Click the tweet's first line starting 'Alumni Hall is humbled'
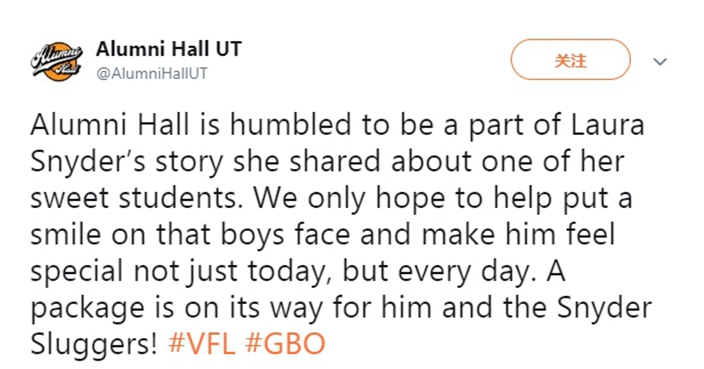704x369 pixels. [337, 125]
